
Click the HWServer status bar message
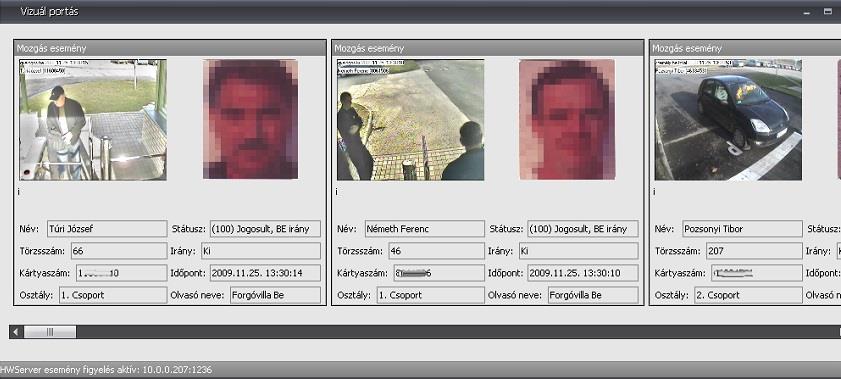[x=106, y=370]
